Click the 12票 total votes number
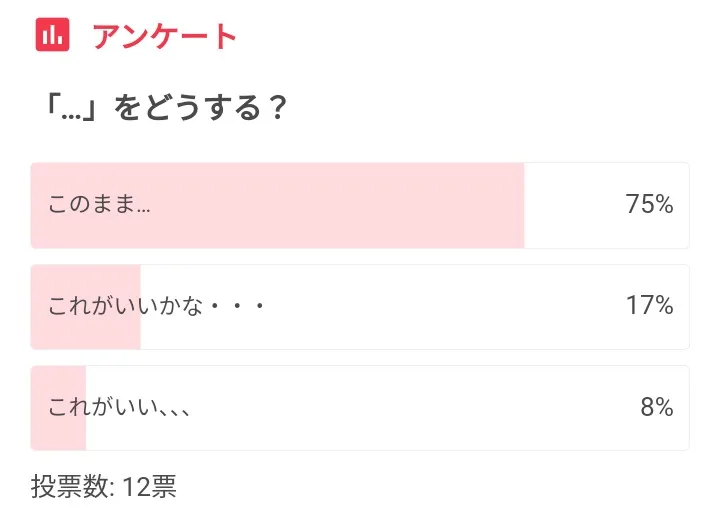720x522 pixels. (150, 487)
